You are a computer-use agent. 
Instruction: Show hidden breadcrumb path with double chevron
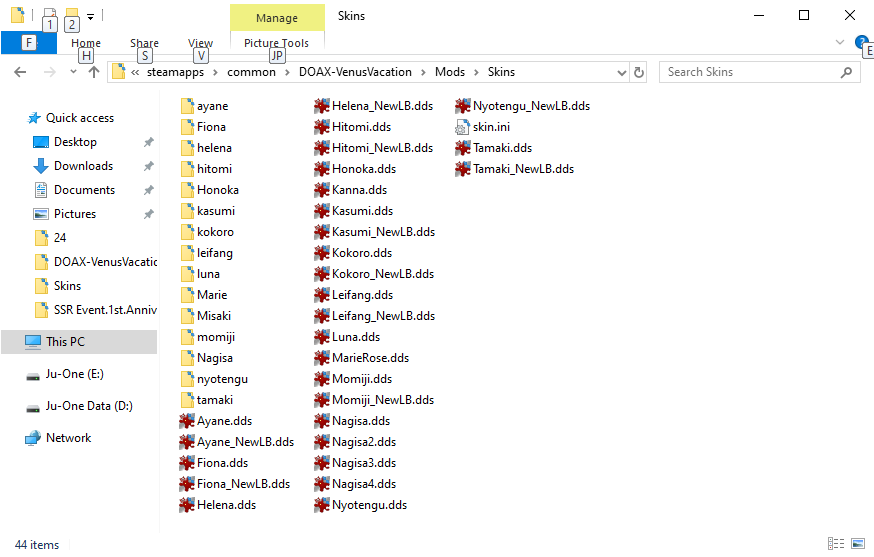[135, 72]
